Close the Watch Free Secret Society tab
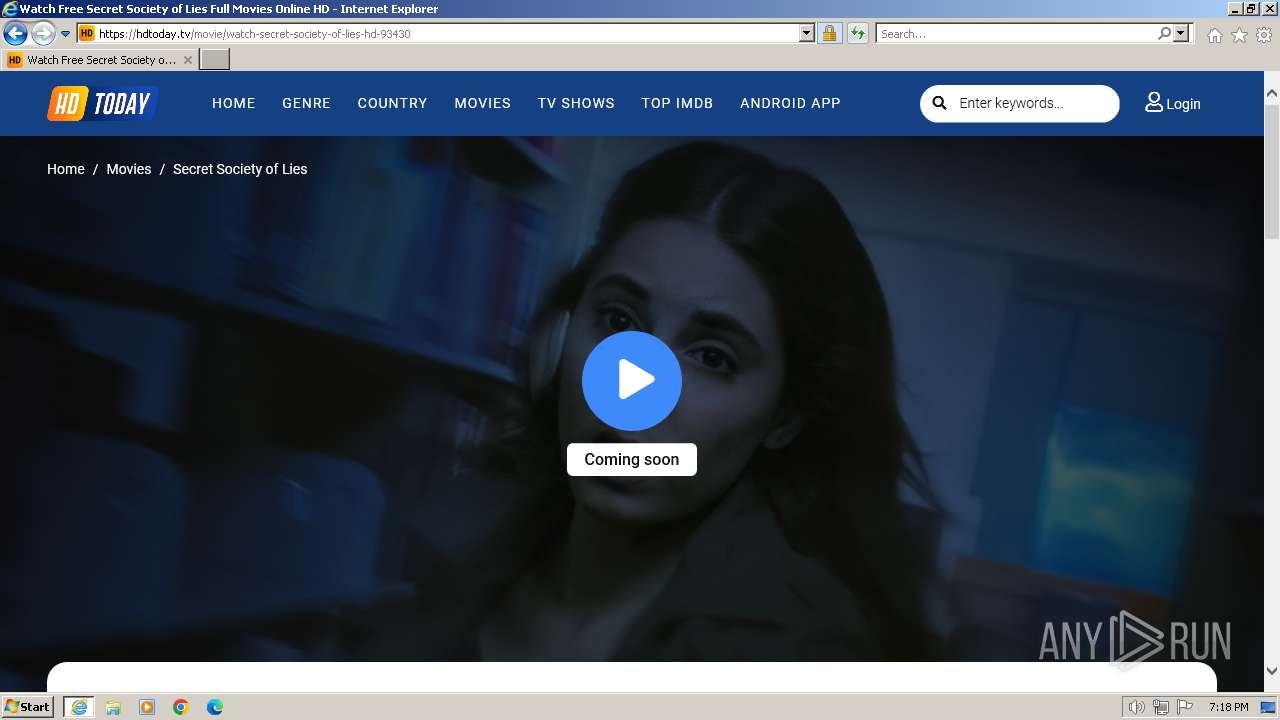 point(187,60)
